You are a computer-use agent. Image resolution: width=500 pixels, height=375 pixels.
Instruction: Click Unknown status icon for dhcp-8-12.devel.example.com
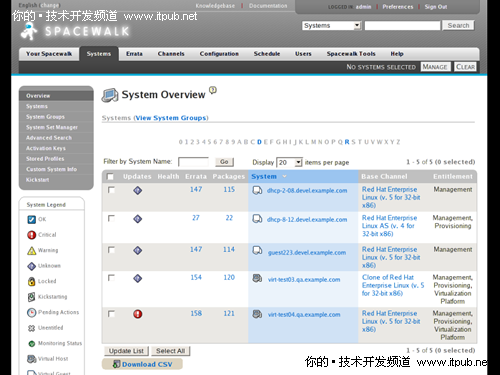point(138,219)
